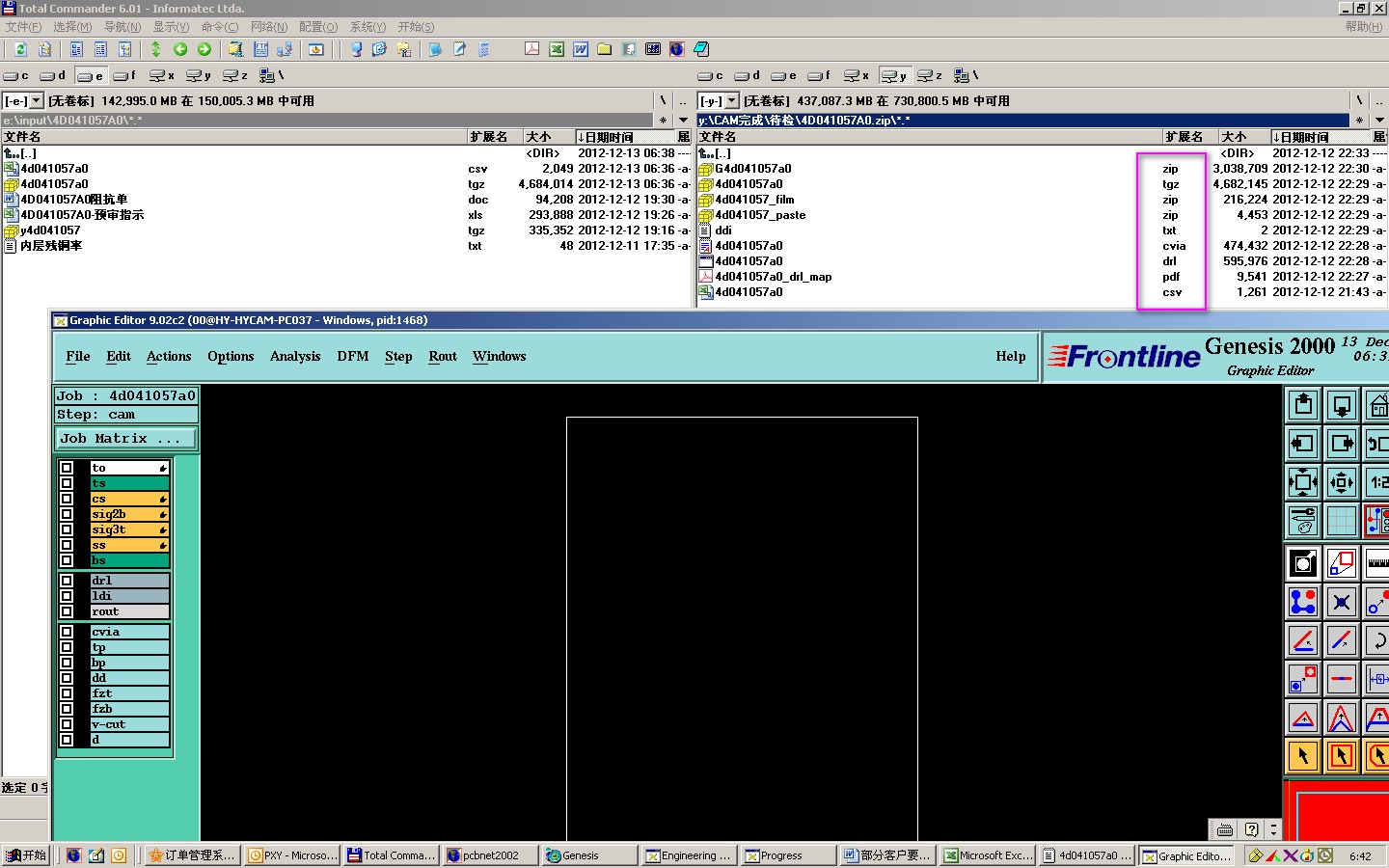Screen dimensions: 1389x868
Task: Select G4d041057a0 zip file in right panel
Action: [x=753, y=169]
